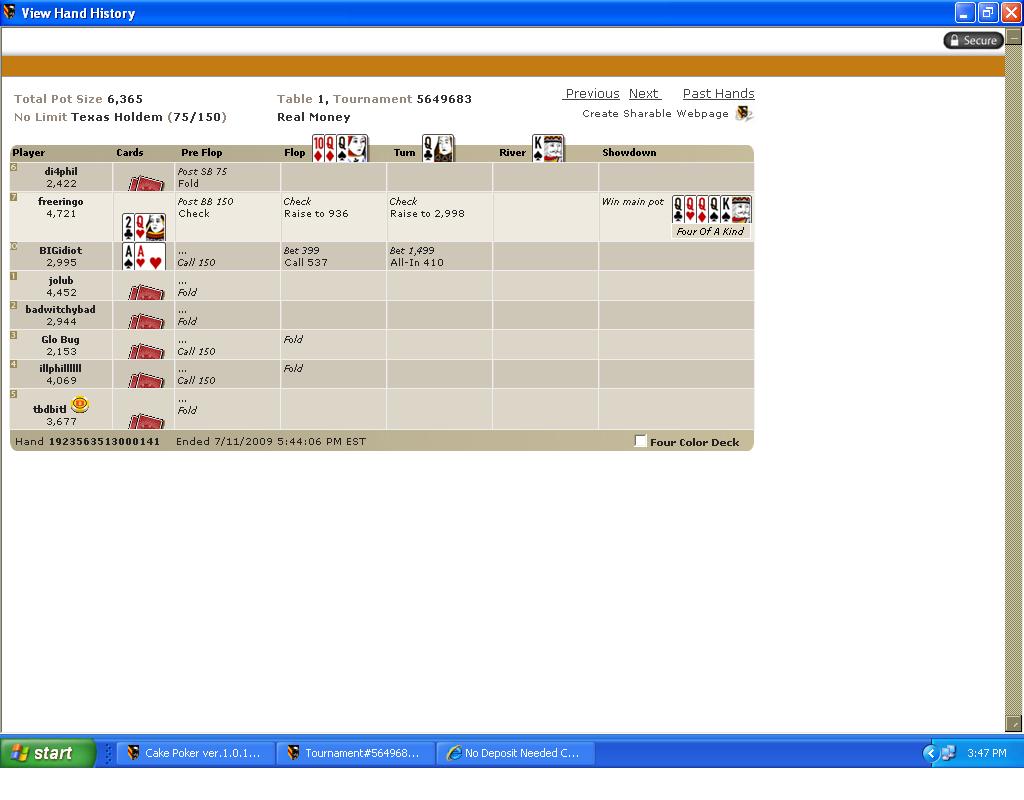Viewport: 1024px width, 800px height.
Task: Click the dealer button chip beside tbdbitl
Action: 80,405
